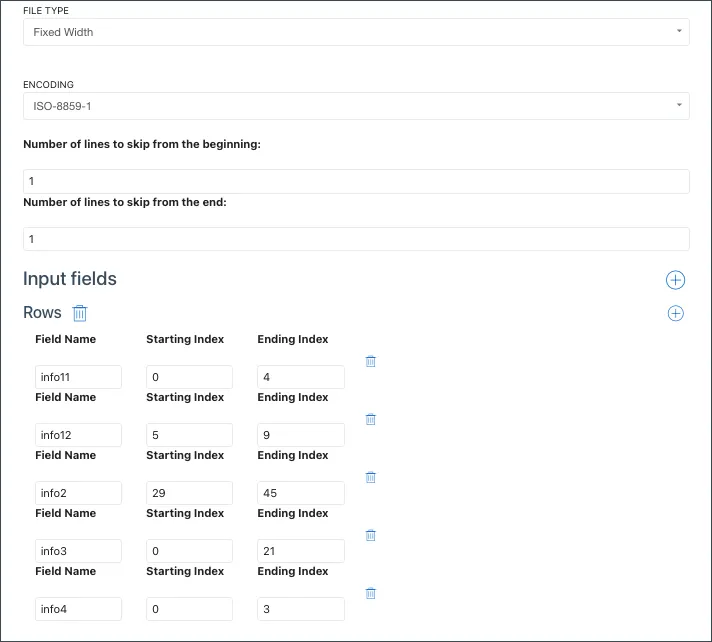Click the Input fields heading
Screen dimensions: 712x642
(x=70, y=279)
